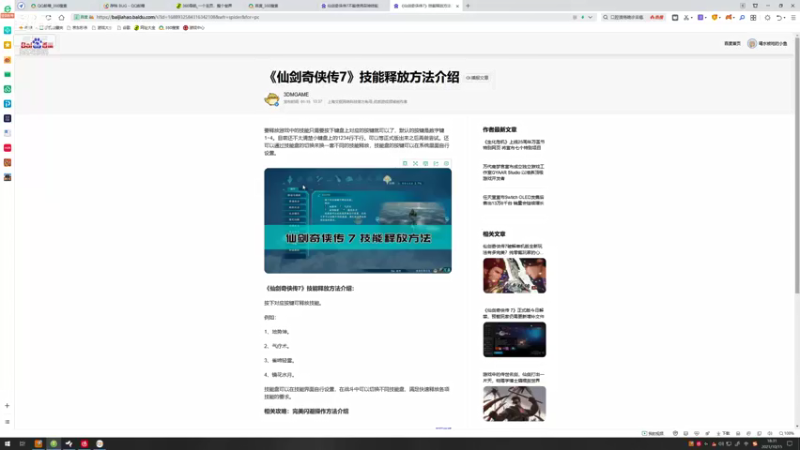Click the red sidebar app icon
This screenshot has height=450, width=800.
click(x=8, y=148)
